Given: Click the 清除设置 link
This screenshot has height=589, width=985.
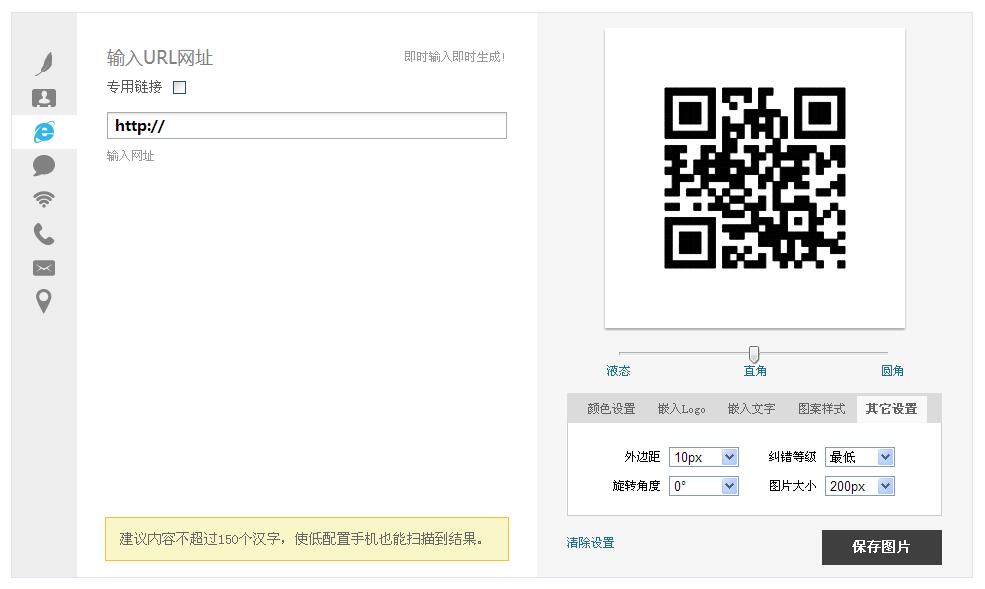Looking at the screenshot, I should point(590,543).
